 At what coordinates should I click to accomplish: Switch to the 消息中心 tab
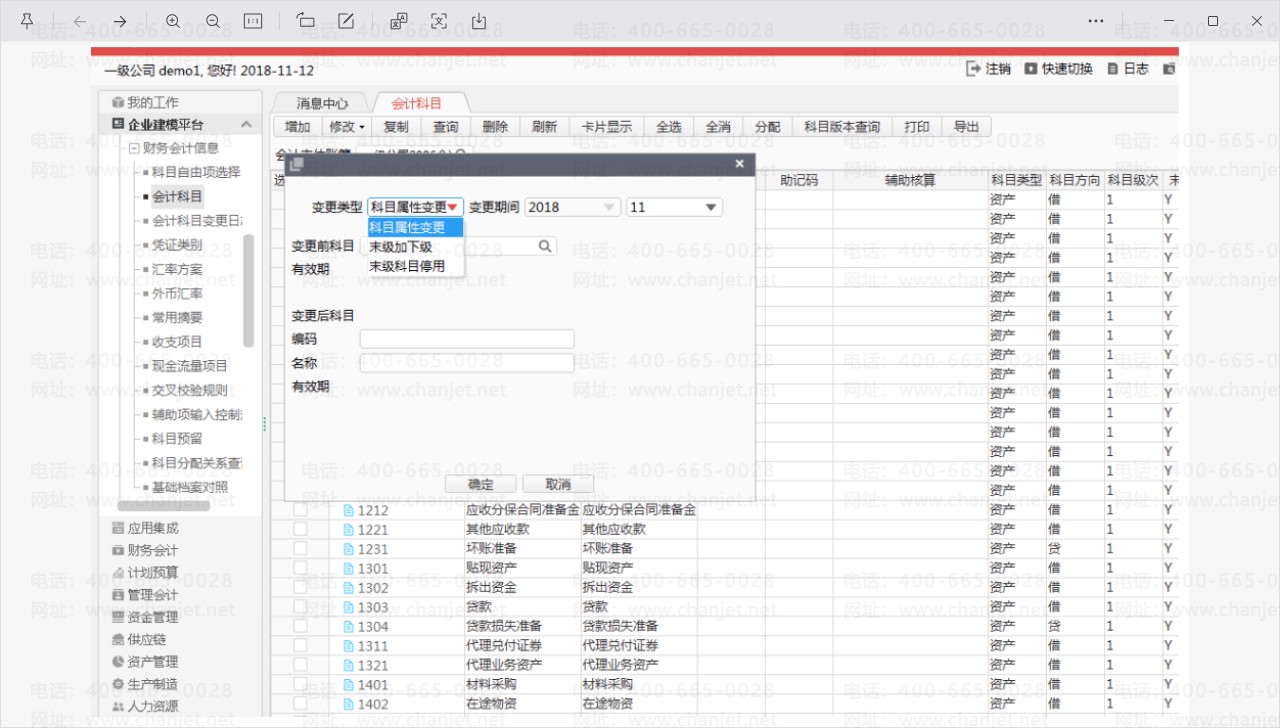pos(322,103)
